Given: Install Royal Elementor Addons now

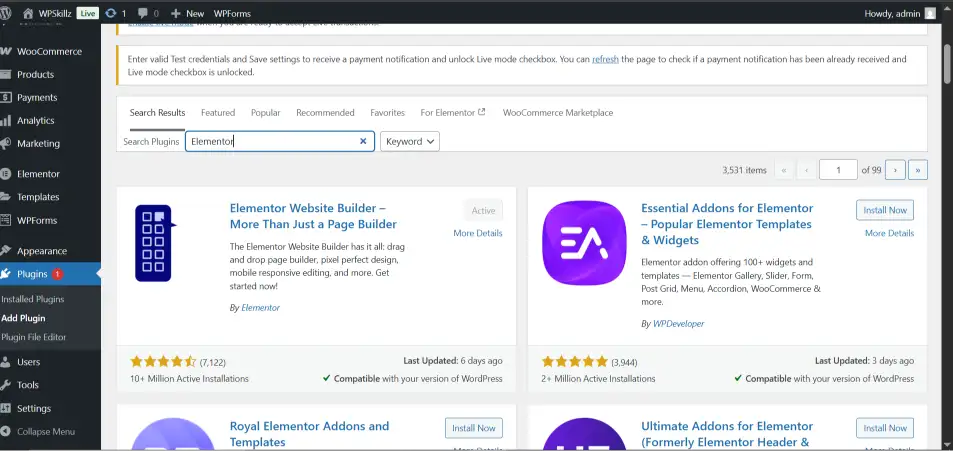Looking at the screenshot, I should click(x=473, y=428).
